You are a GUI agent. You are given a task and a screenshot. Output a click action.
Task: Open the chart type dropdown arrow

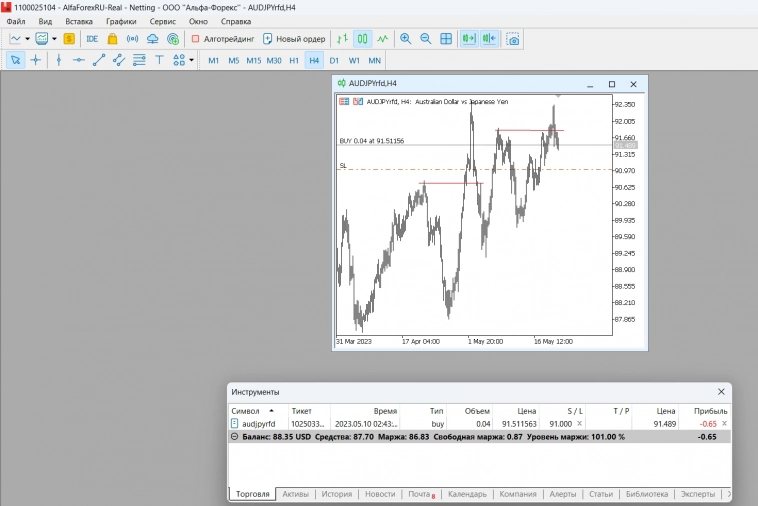point(27,39)
